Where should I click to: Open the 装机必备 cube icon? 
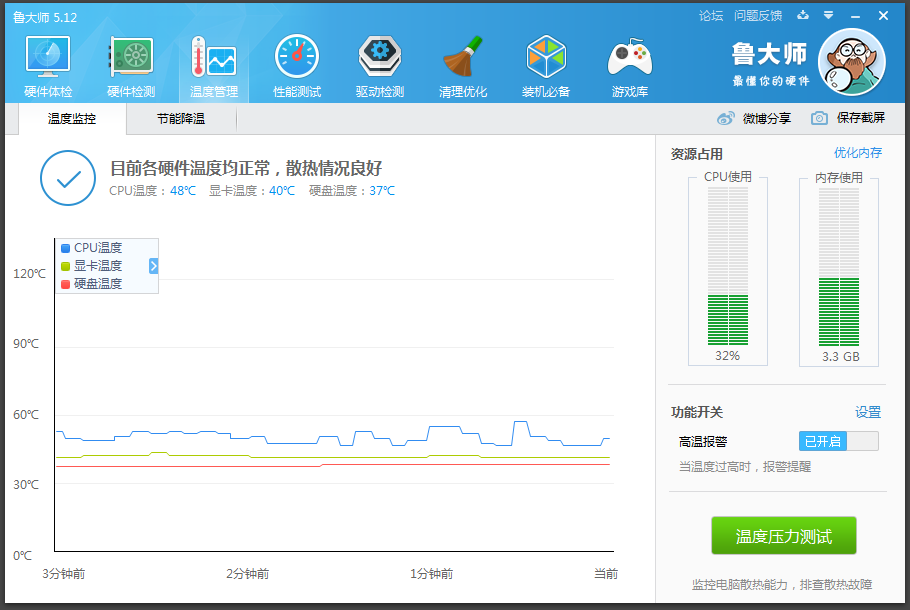pyautogui.click(x=546, y=56)
